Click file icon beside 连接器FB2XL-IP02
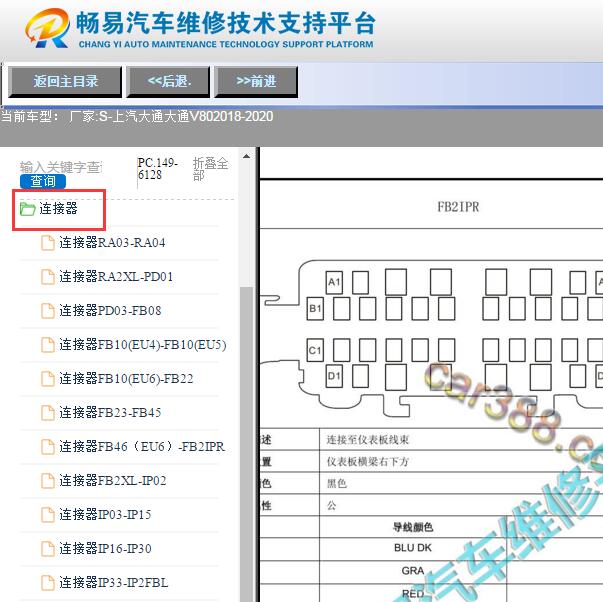The width and height of the screenshot is (603, 602). (x=48, y=481)
